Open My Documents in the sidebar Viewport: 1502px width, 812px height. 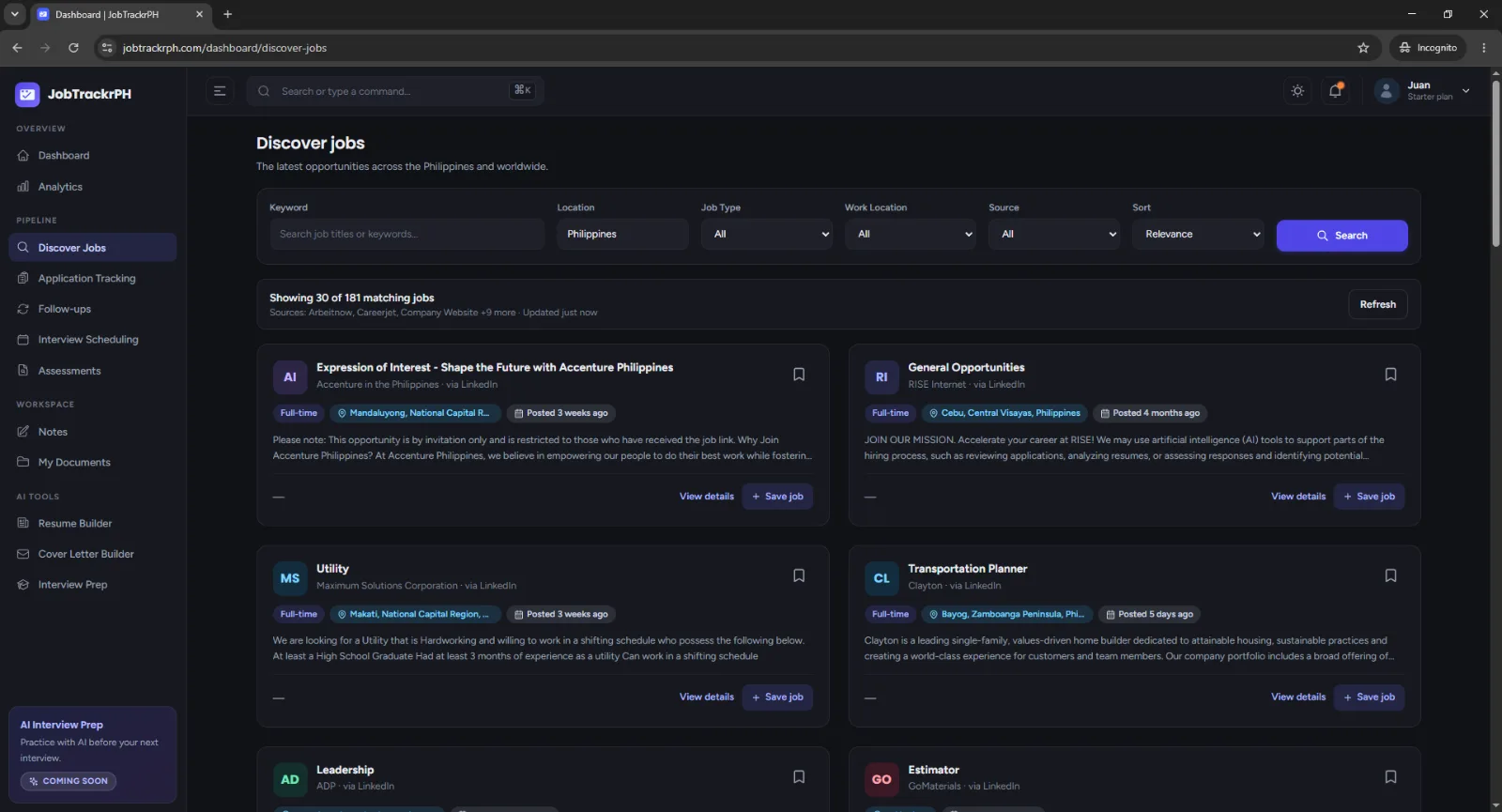[x=92, y=463]
